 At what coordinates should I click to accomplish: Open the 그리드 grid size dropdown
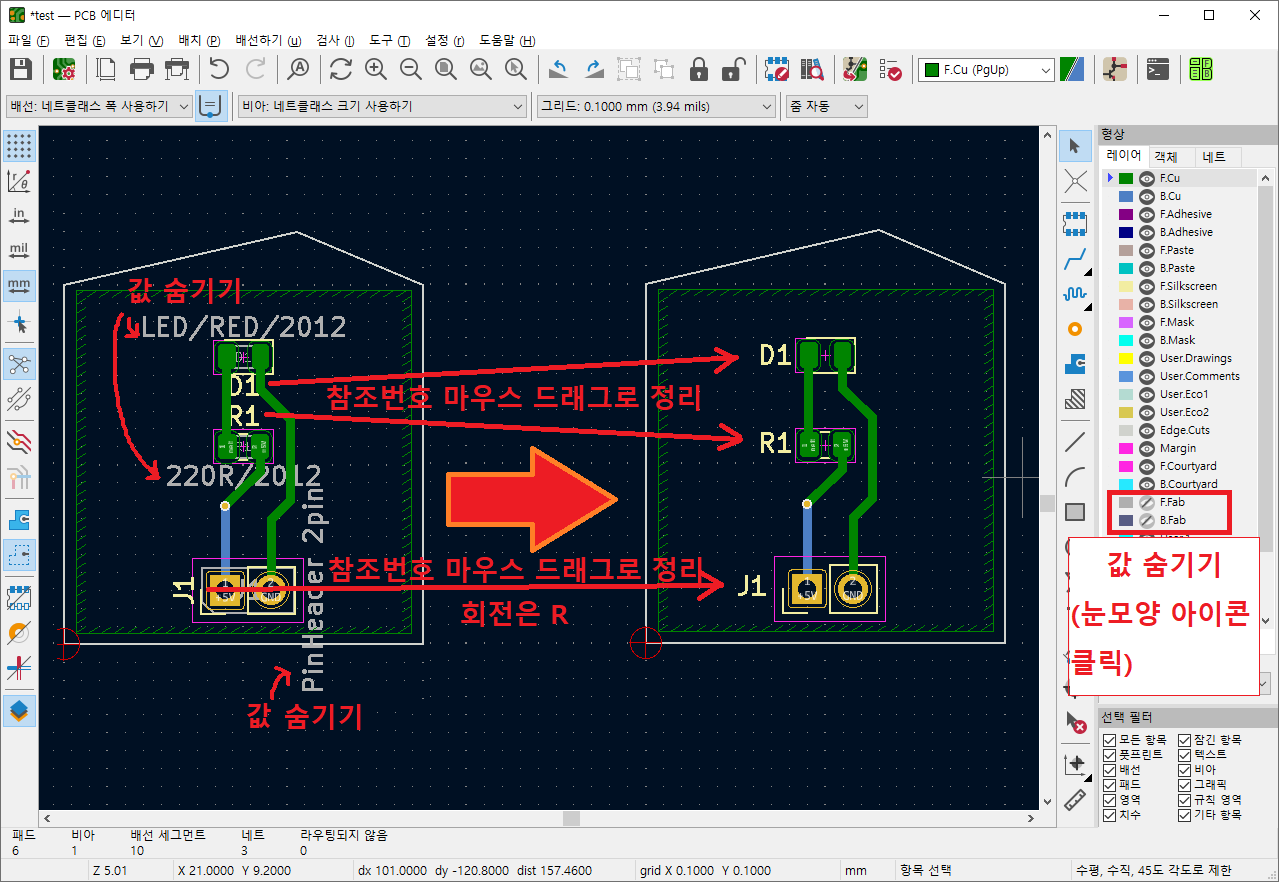pos(656,106)
